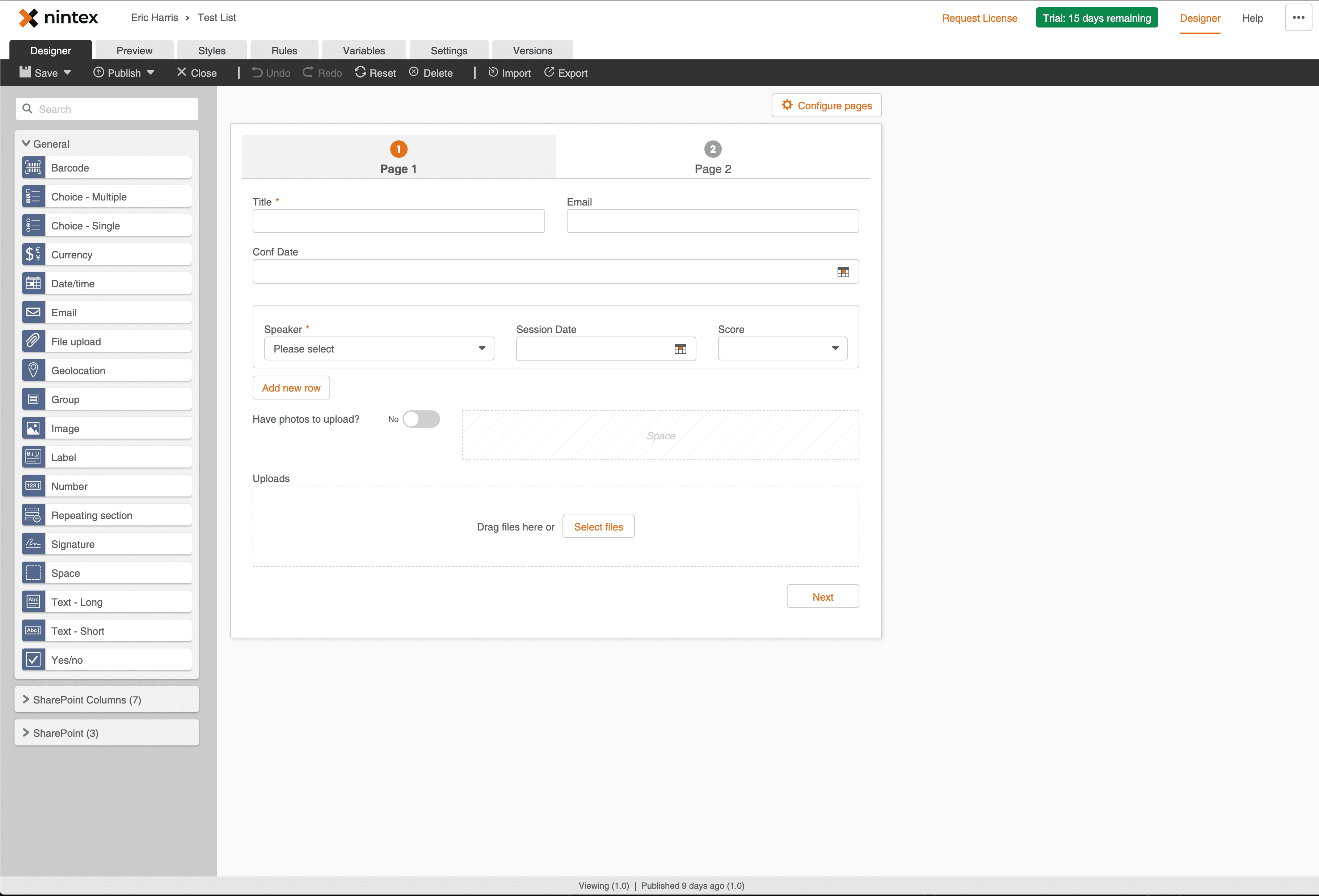Click the Search controls input

[x=107, y=109]
